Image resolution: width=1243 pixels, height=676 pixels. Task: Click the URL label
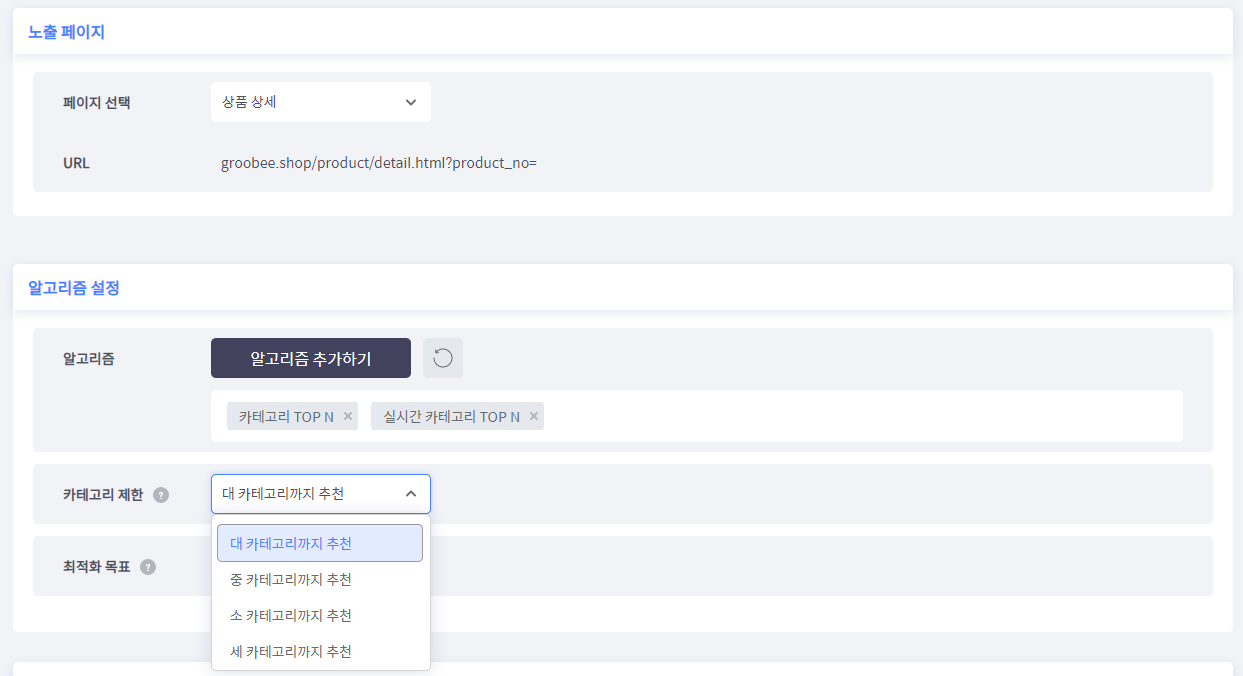(76, 163)
